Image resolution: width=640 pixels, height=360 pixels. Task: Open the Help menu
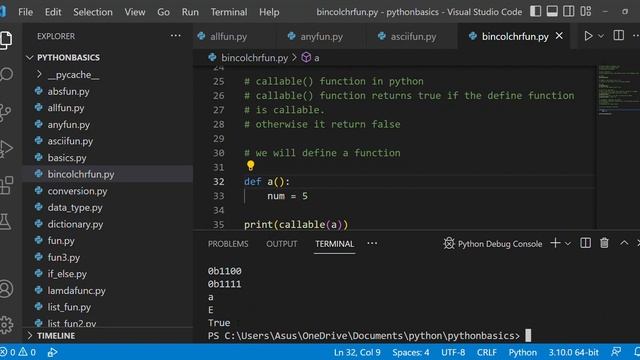click(269, 12)
